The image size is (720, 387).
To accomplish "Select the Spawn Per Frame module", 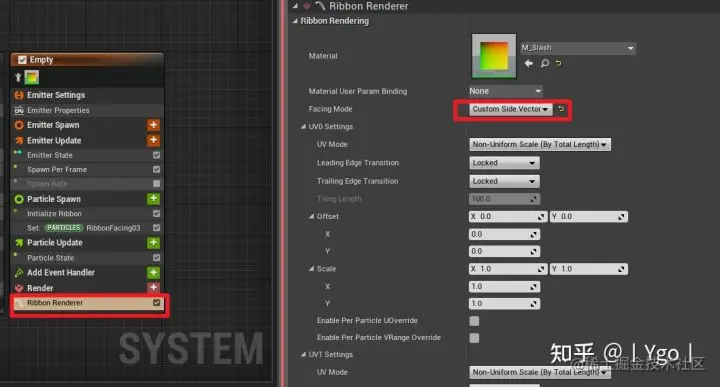I will click(87, 169).
